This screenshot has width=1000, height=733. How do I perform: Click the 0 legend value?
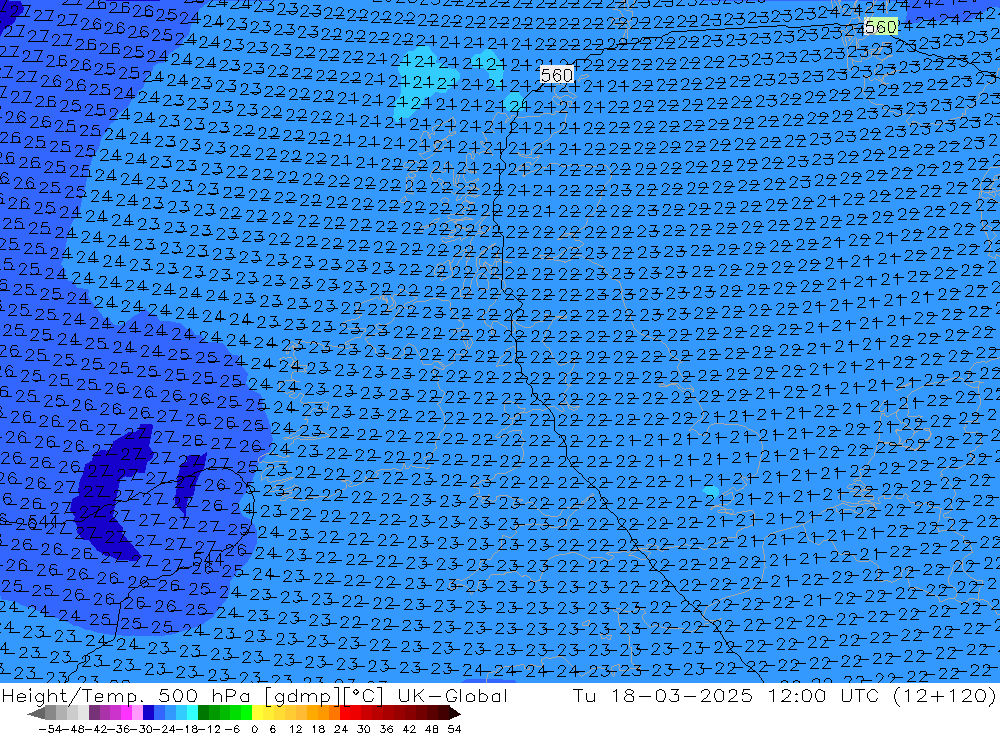click(254, 729)
